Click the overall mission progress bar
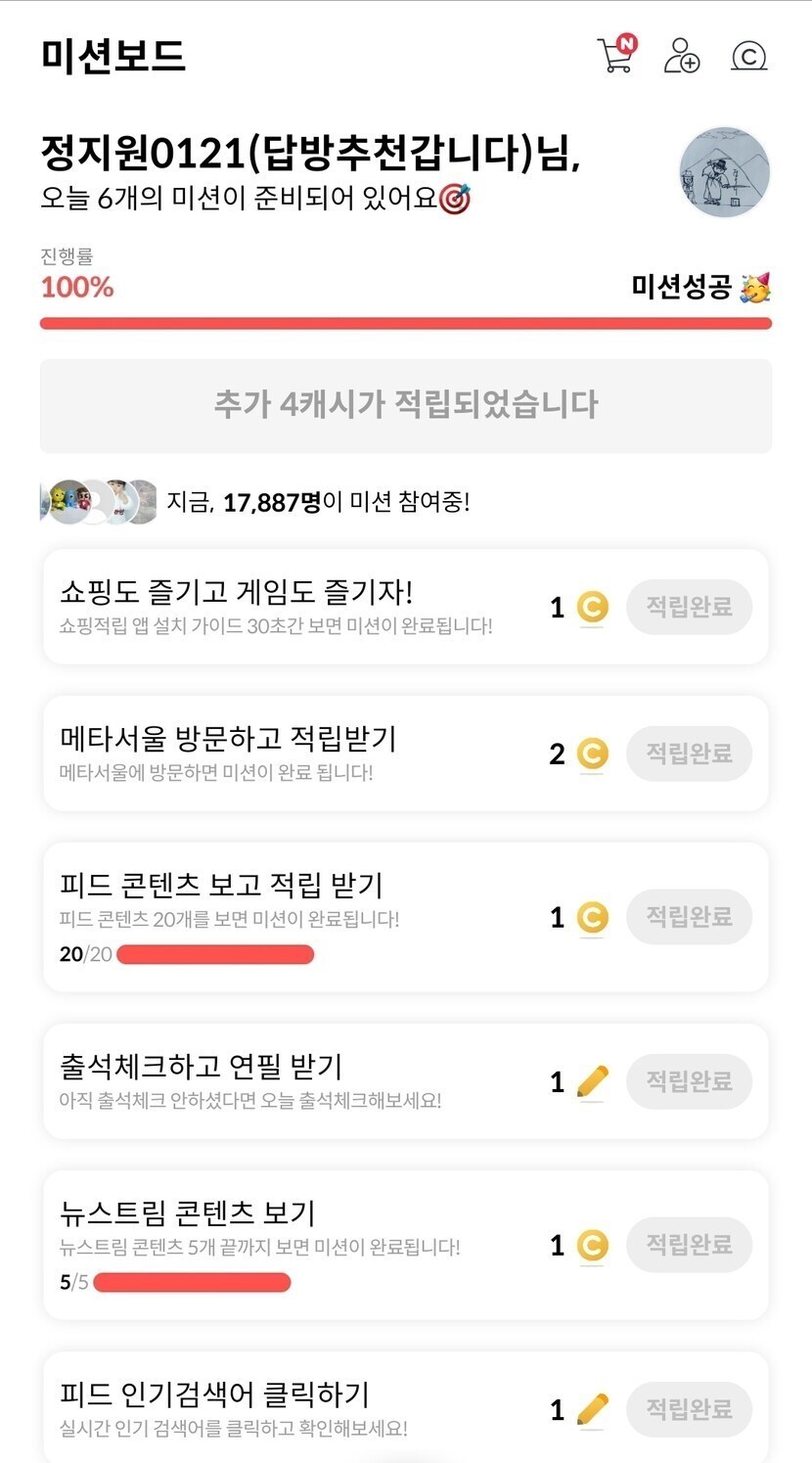The image size is (812, 1463). tap(406, 323)
